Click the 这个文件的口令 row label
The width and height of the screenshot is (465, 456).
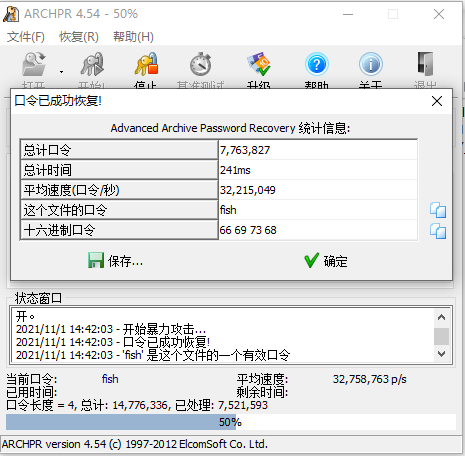coord(119,210)
